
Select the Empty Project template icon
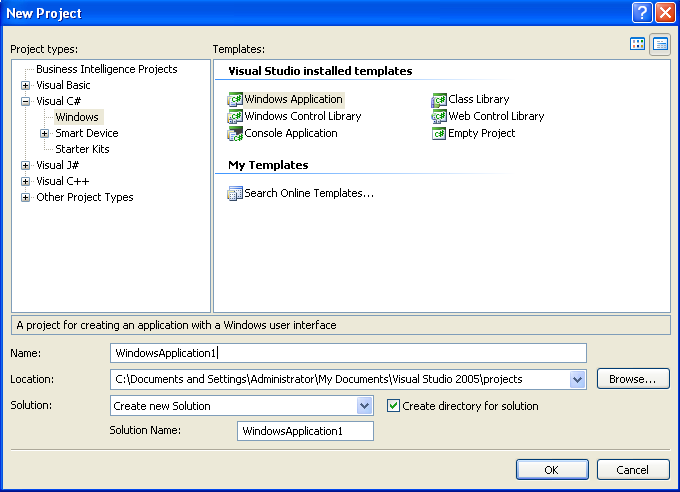click(x=438, y=134)
